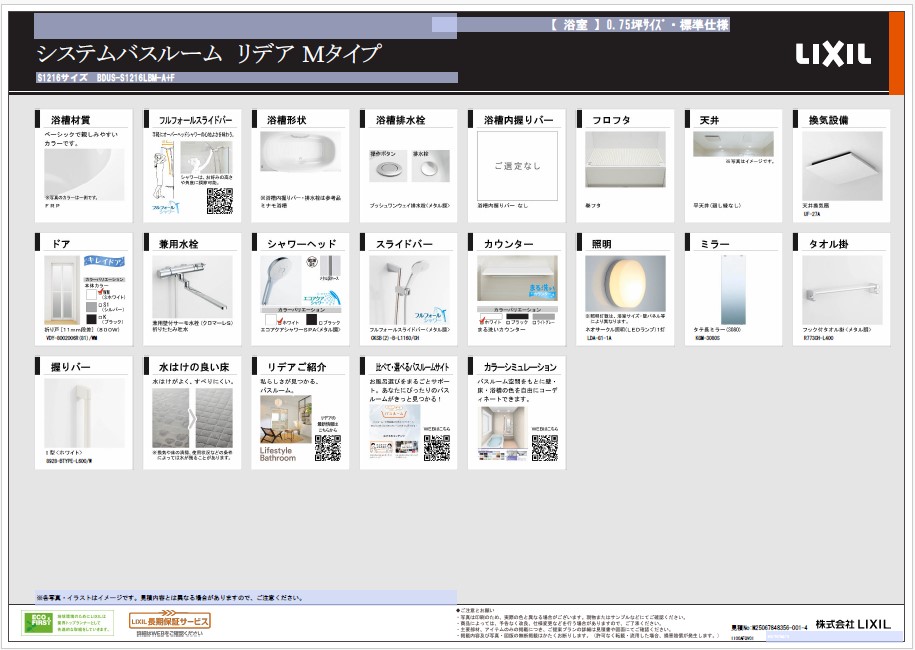Select the black K door color swatch
Screen dimensions: 915x650
tap(91, 319)
